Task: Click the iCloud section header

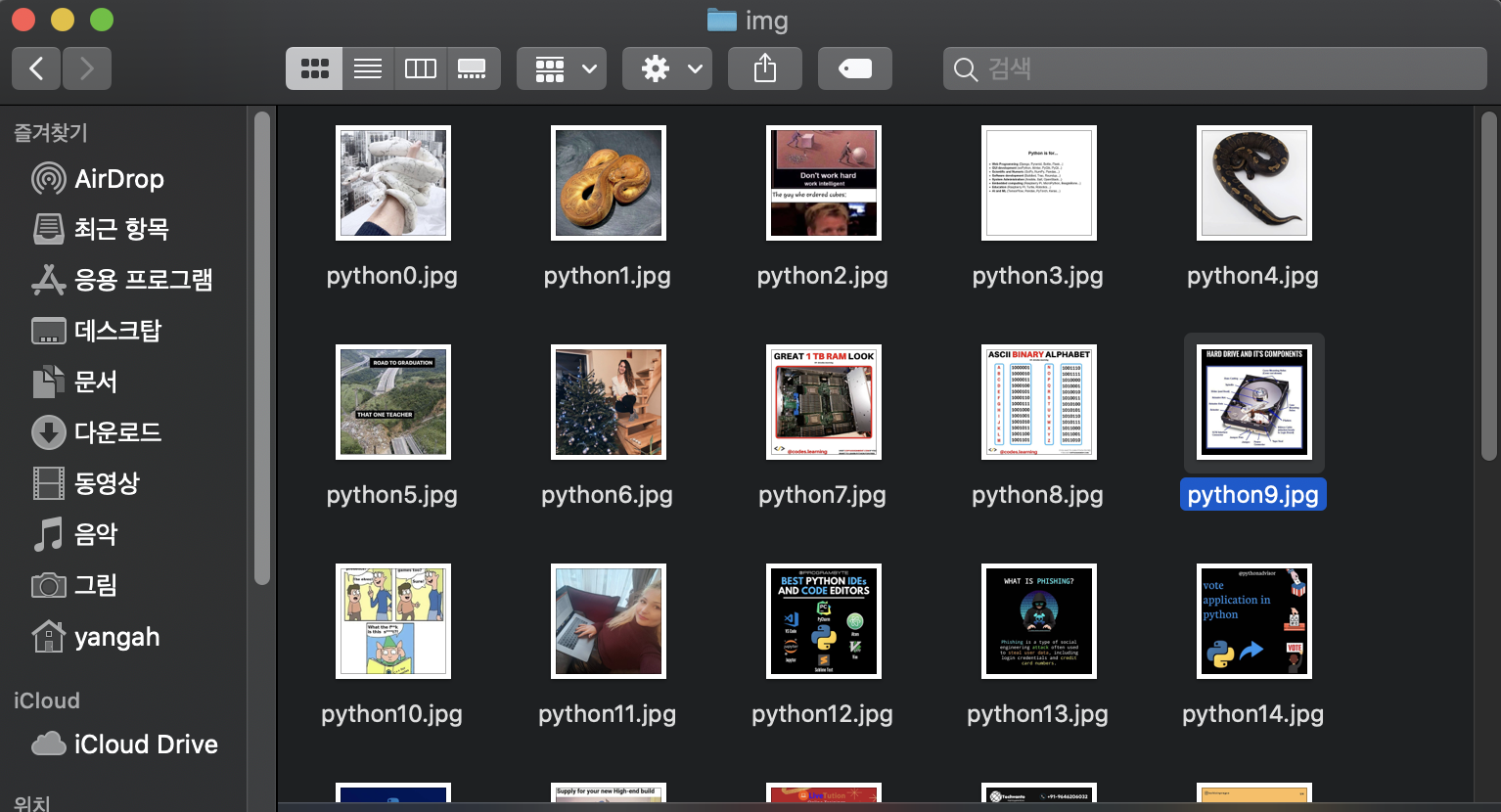Action: click(x=47, y=700)
